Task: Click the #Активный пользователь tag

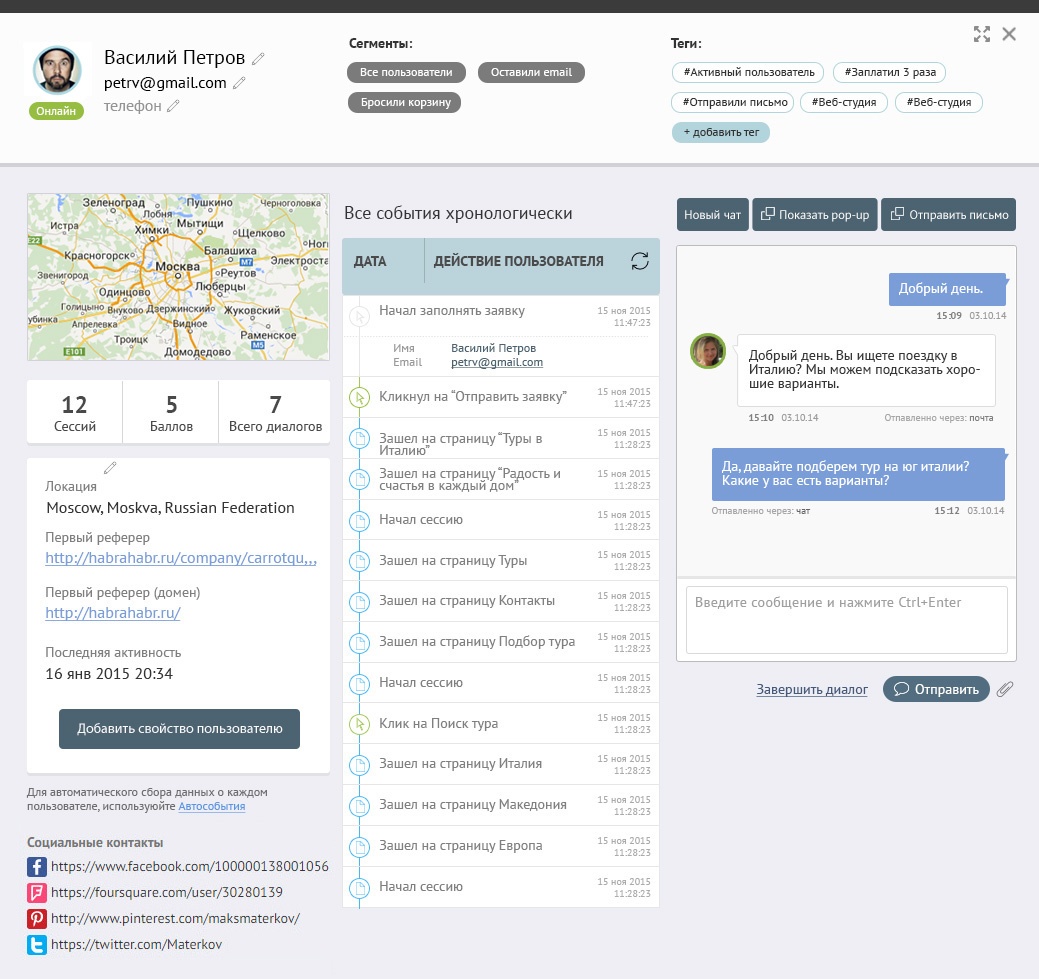Action: (x=748, y=72)
